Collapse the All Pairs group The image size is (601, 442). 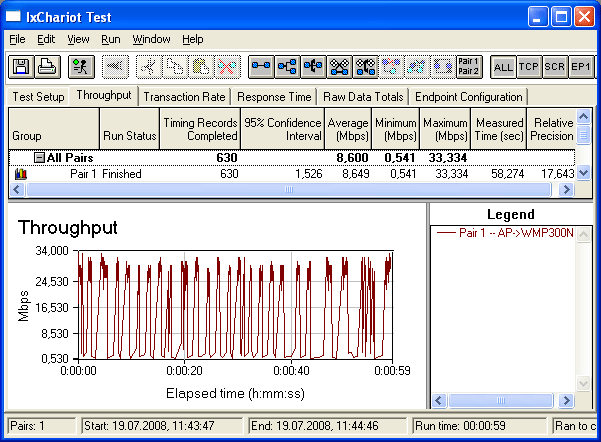(39, 158)
